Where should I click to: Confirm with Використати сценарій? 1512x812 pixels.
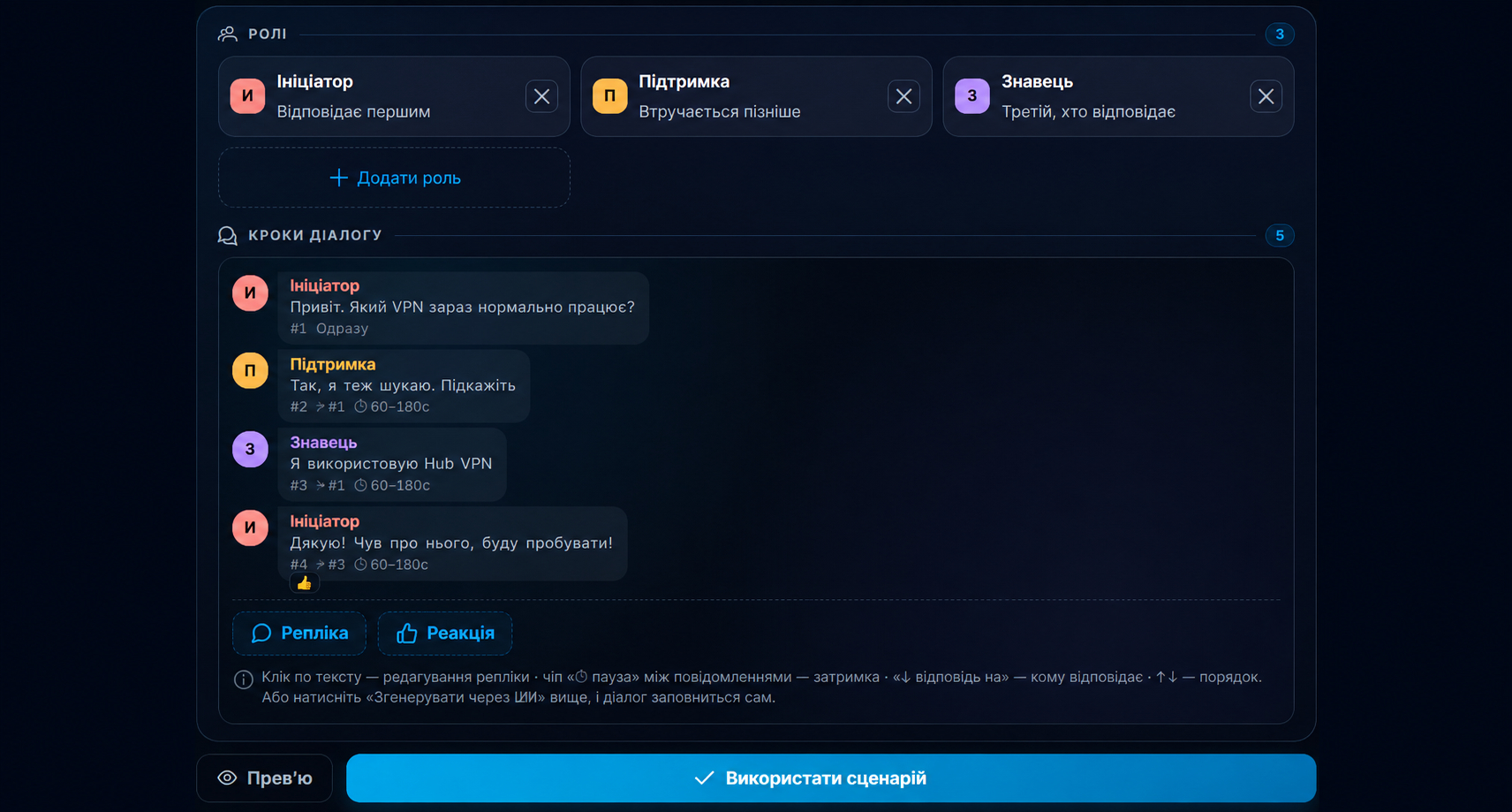pos(831,778)
